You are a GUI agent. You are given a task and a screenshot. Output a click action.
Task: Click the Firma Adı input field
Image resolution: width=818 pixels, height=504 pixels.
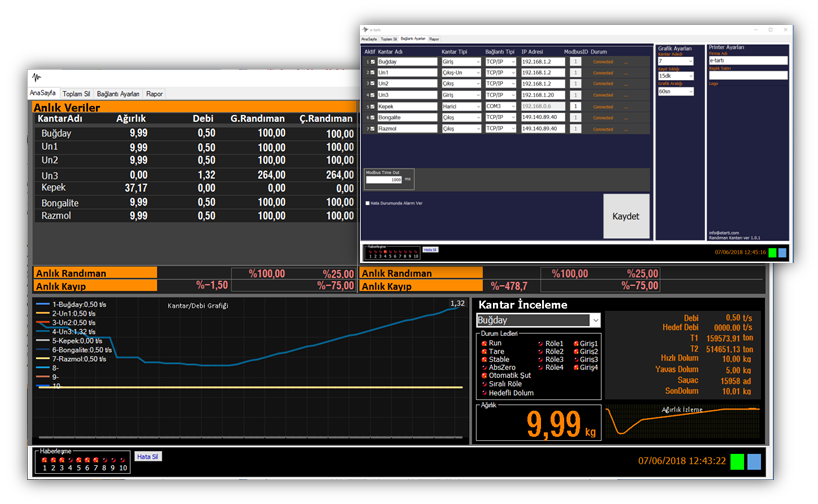(747, 61)
